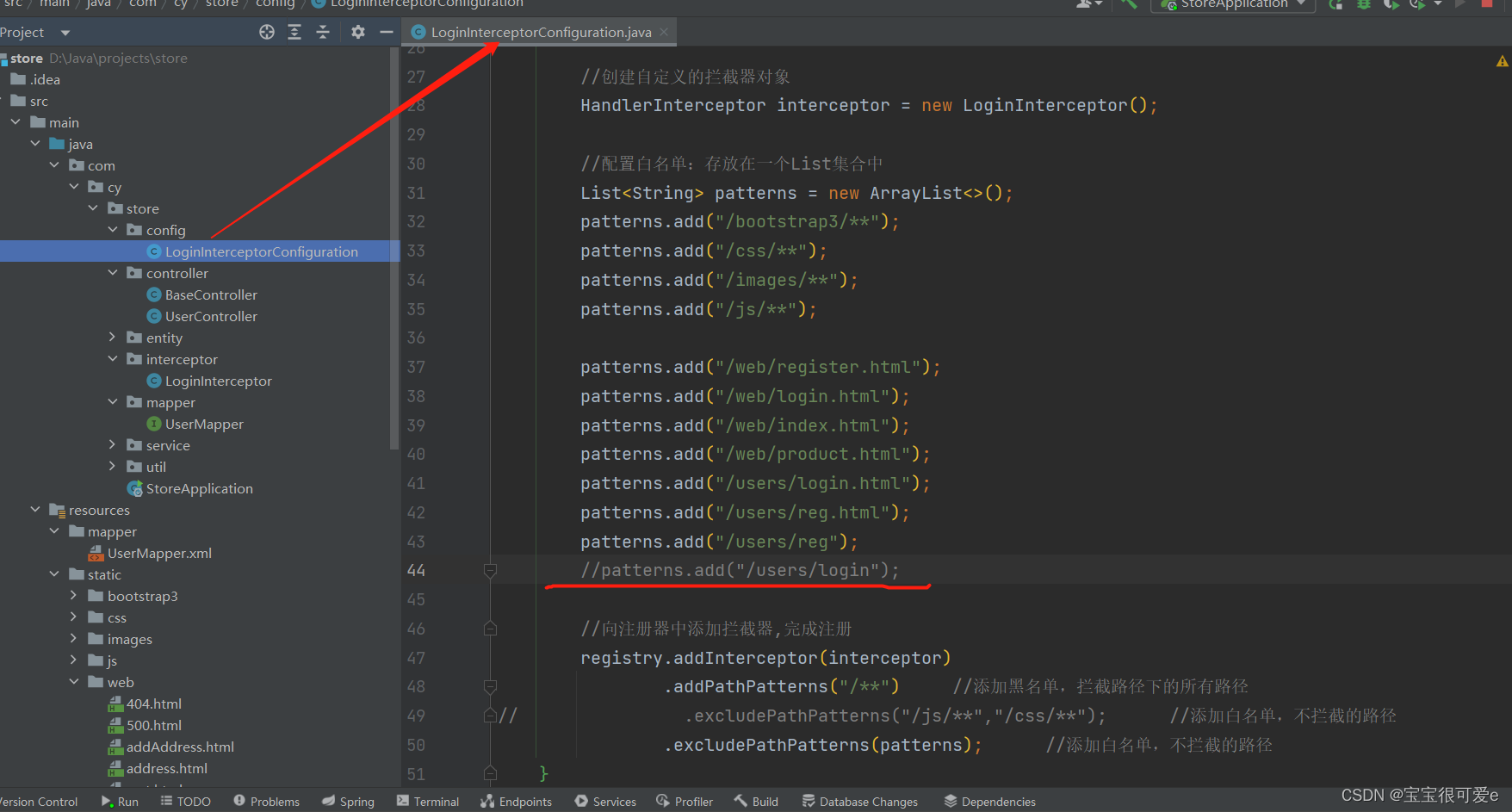The height and width of the screenshot is (812, 1512).
Task: Open the StoreApplication run configuration dropdown
Action: [1233, 4]
